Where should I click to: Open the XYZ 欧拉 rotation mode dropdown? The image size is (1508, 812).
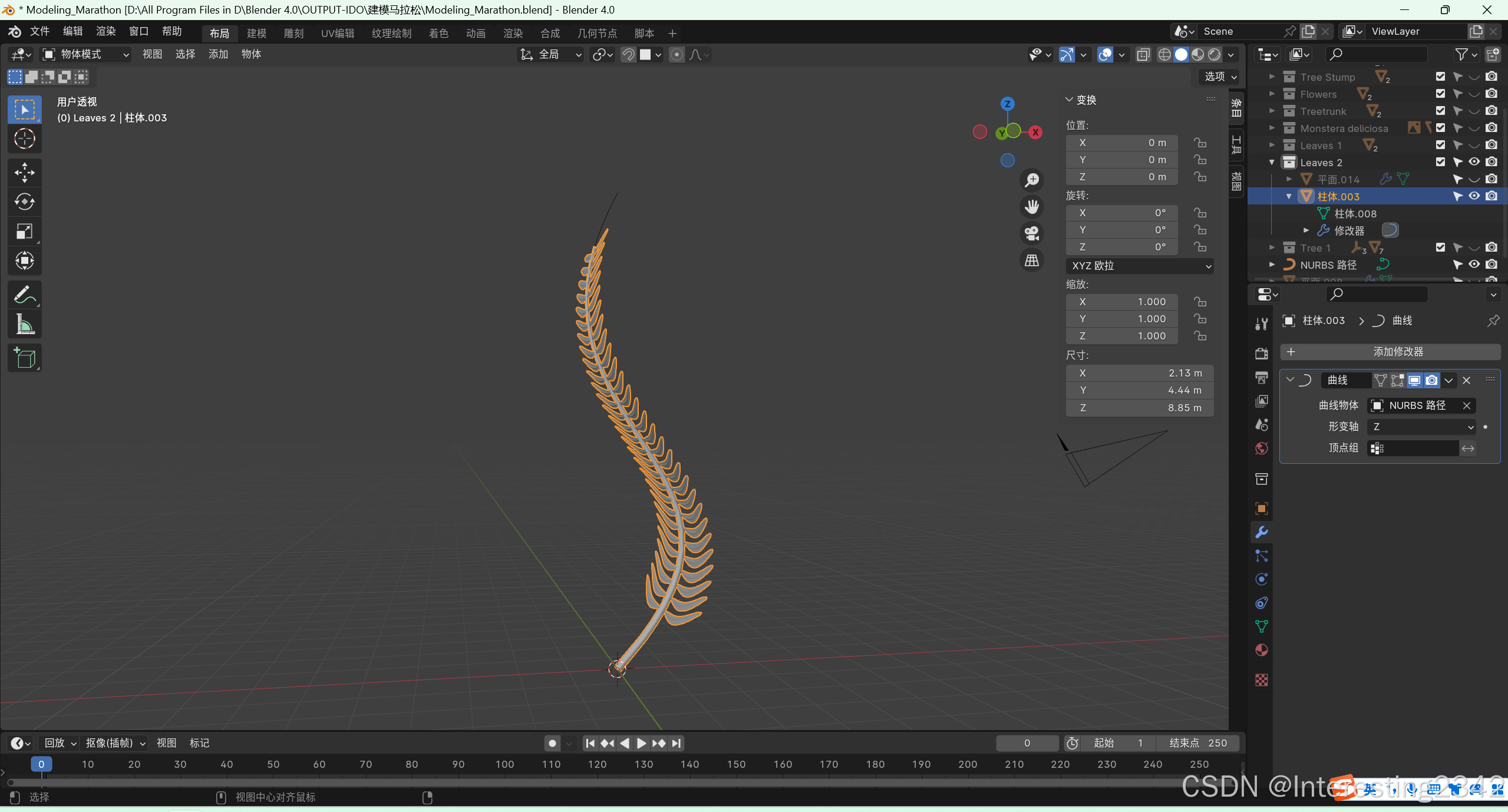[x=1139, y=266]
